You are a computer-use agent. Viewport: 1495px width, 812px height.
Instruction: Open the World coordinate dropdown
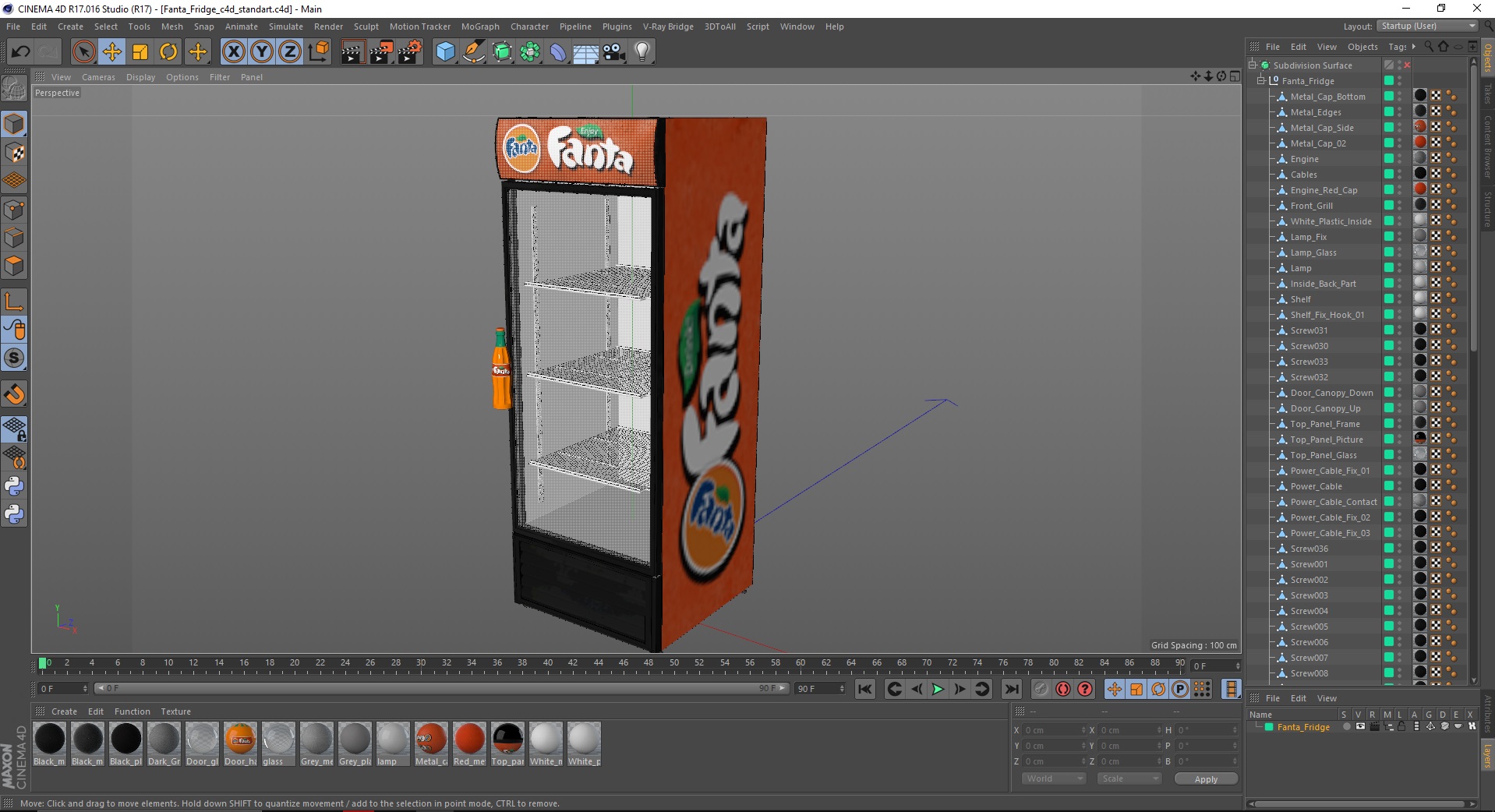click(x=1053, y=778)
